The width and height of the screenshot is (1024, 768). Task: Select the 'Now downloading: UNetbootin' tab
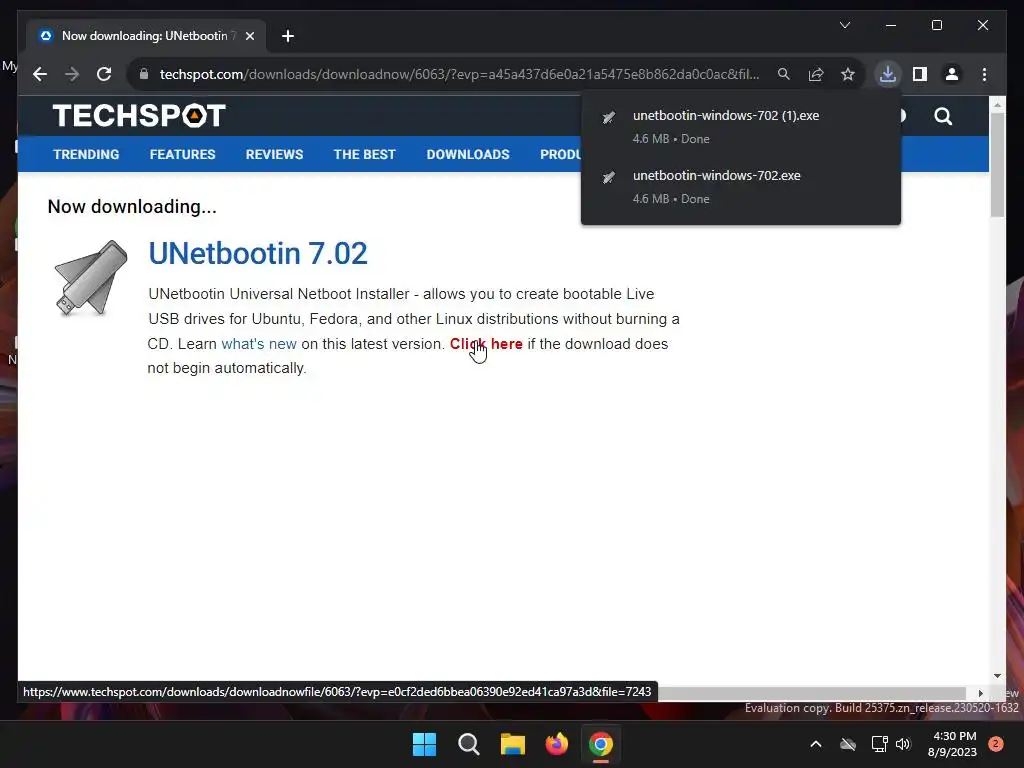pyautogui.click(x=146, y=36)
